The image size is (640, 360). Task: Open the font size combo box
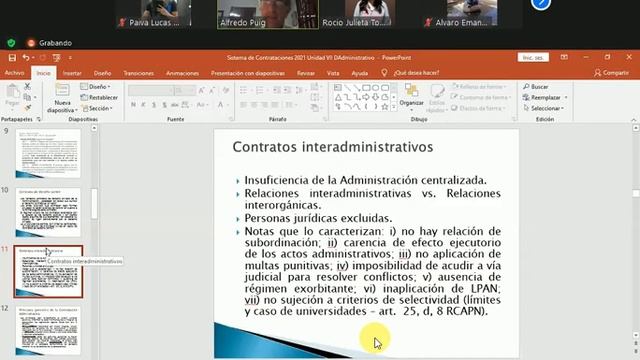(x=184, y=91)
